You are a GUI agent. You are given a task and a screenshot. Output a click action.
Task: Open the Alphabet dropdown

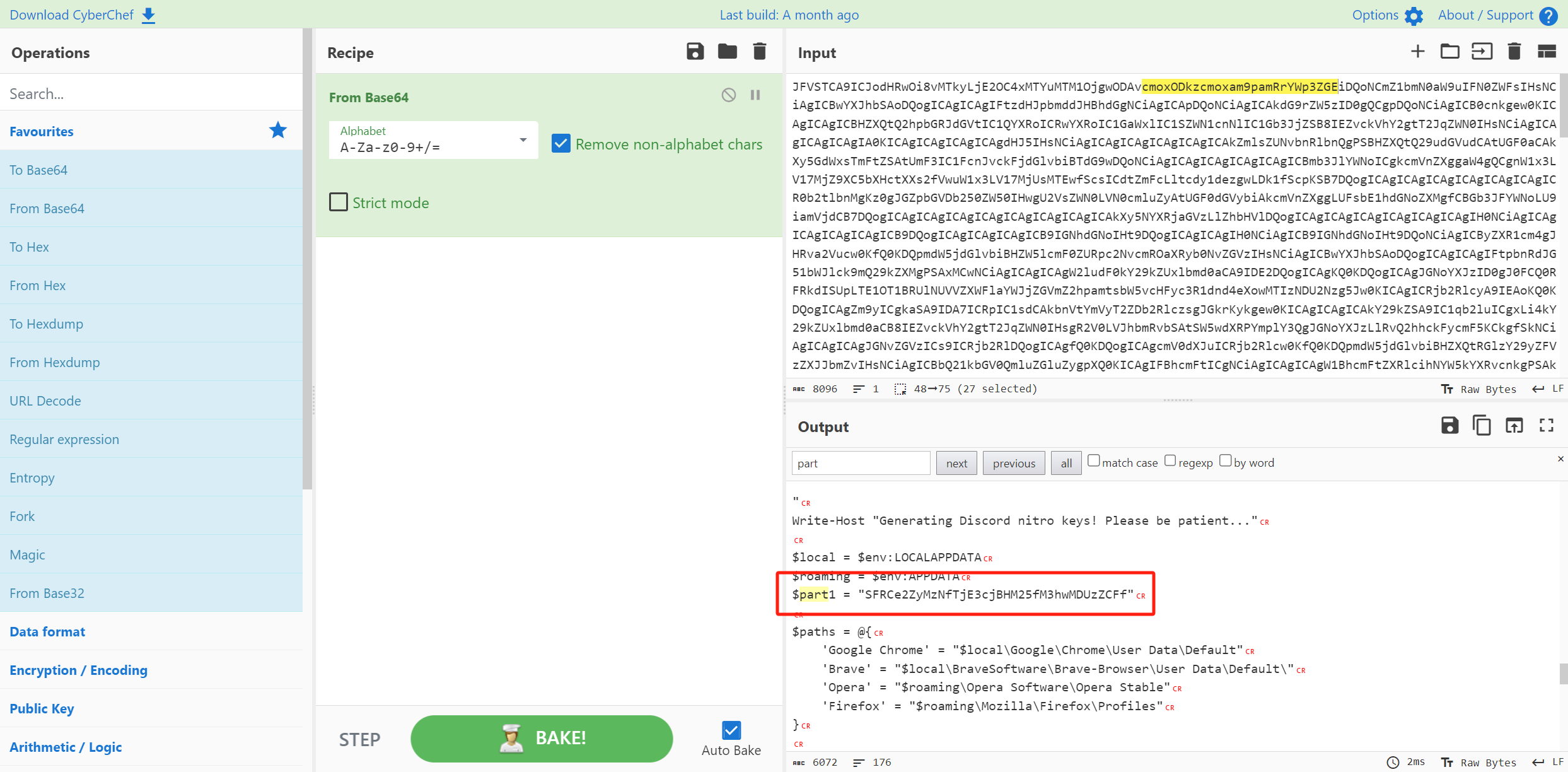pyautogui.click(x=523, y=140)
